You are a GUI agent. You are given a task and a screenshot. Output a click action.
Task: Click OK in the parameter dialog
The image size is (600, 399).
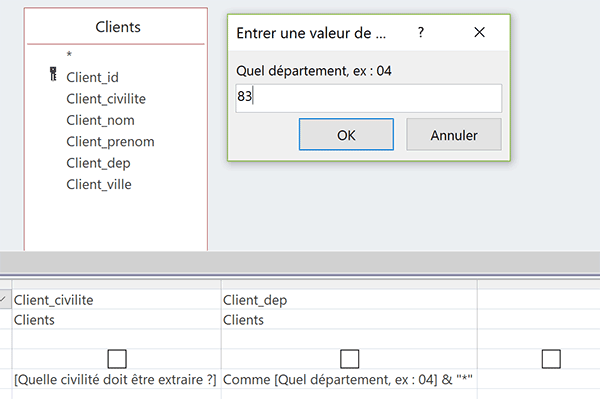(346, 134)
